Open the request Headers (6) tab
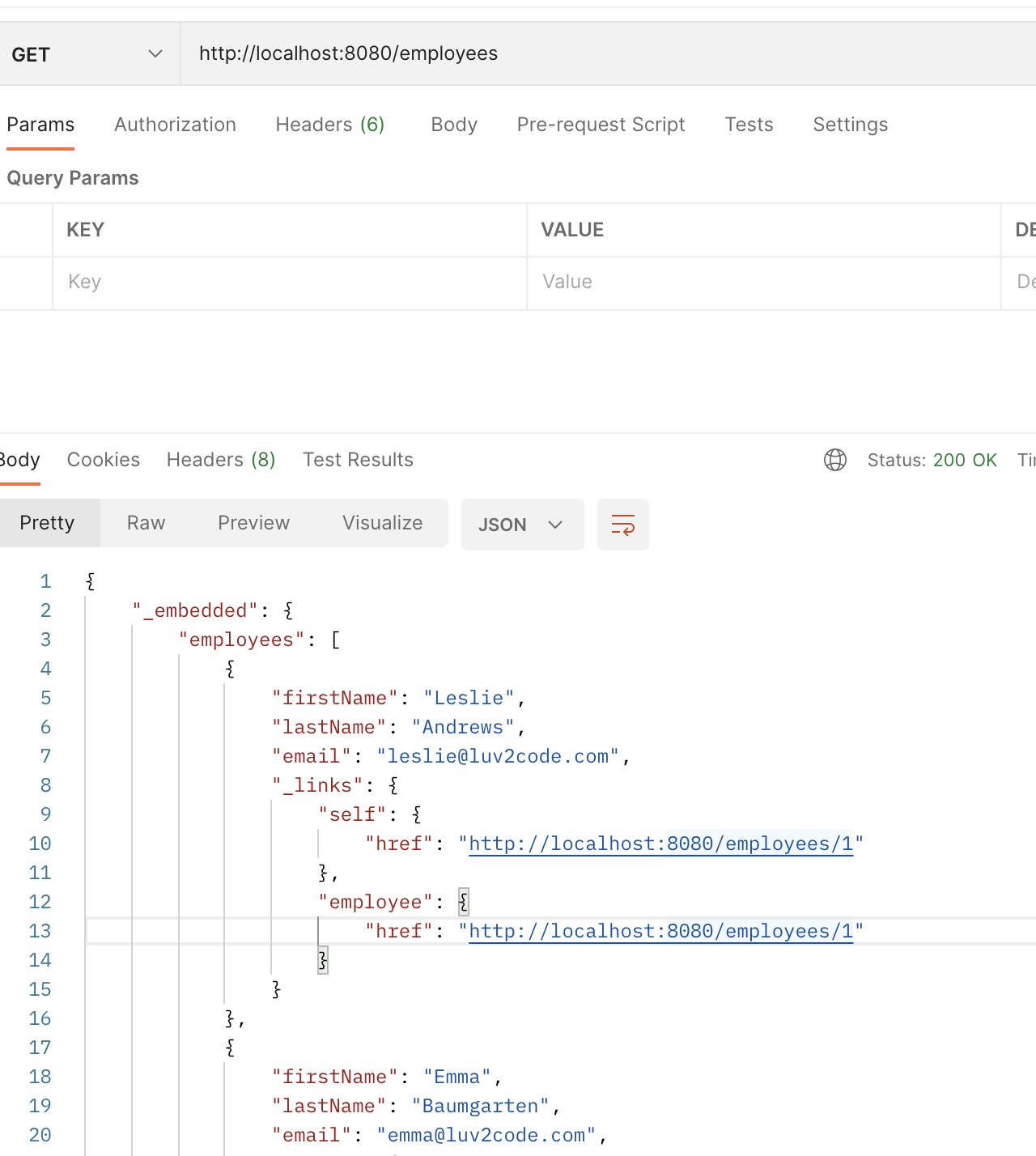1036x1156 pixels. 330,125
